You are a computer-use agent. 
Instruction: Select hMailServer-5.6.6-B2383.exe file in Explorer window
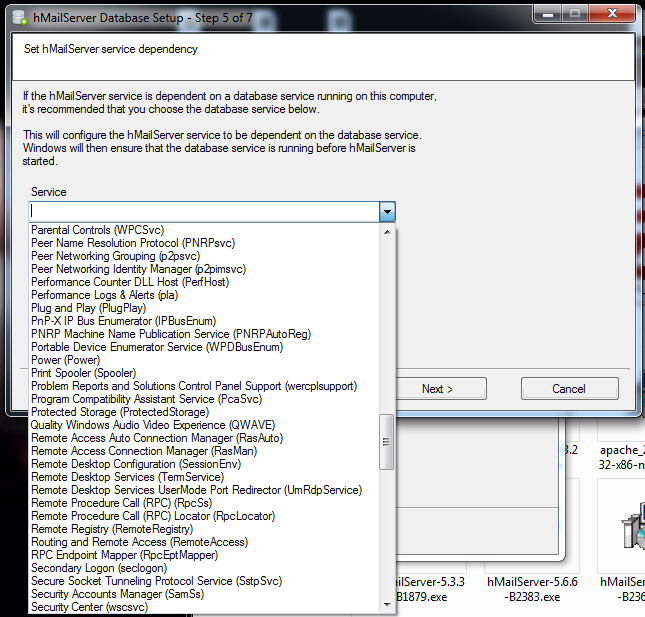(x=532, y=589)
